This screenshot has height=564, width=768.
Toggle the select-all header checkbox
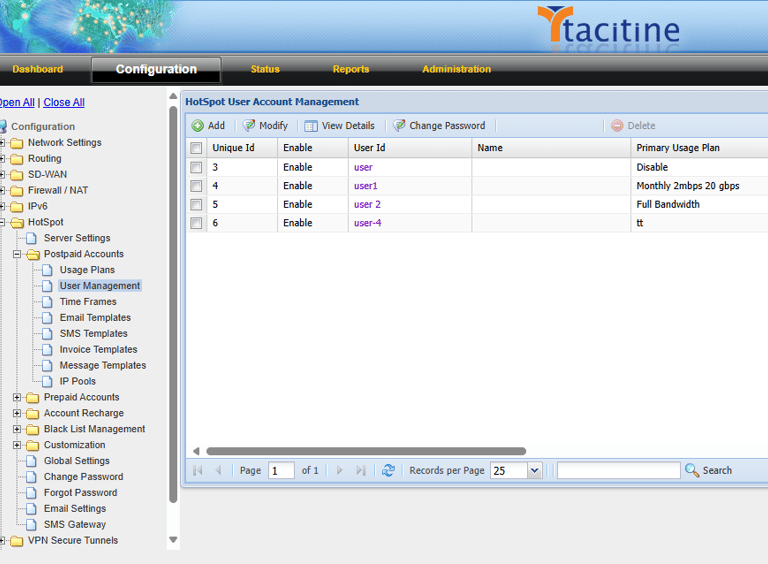pos(196,148)
